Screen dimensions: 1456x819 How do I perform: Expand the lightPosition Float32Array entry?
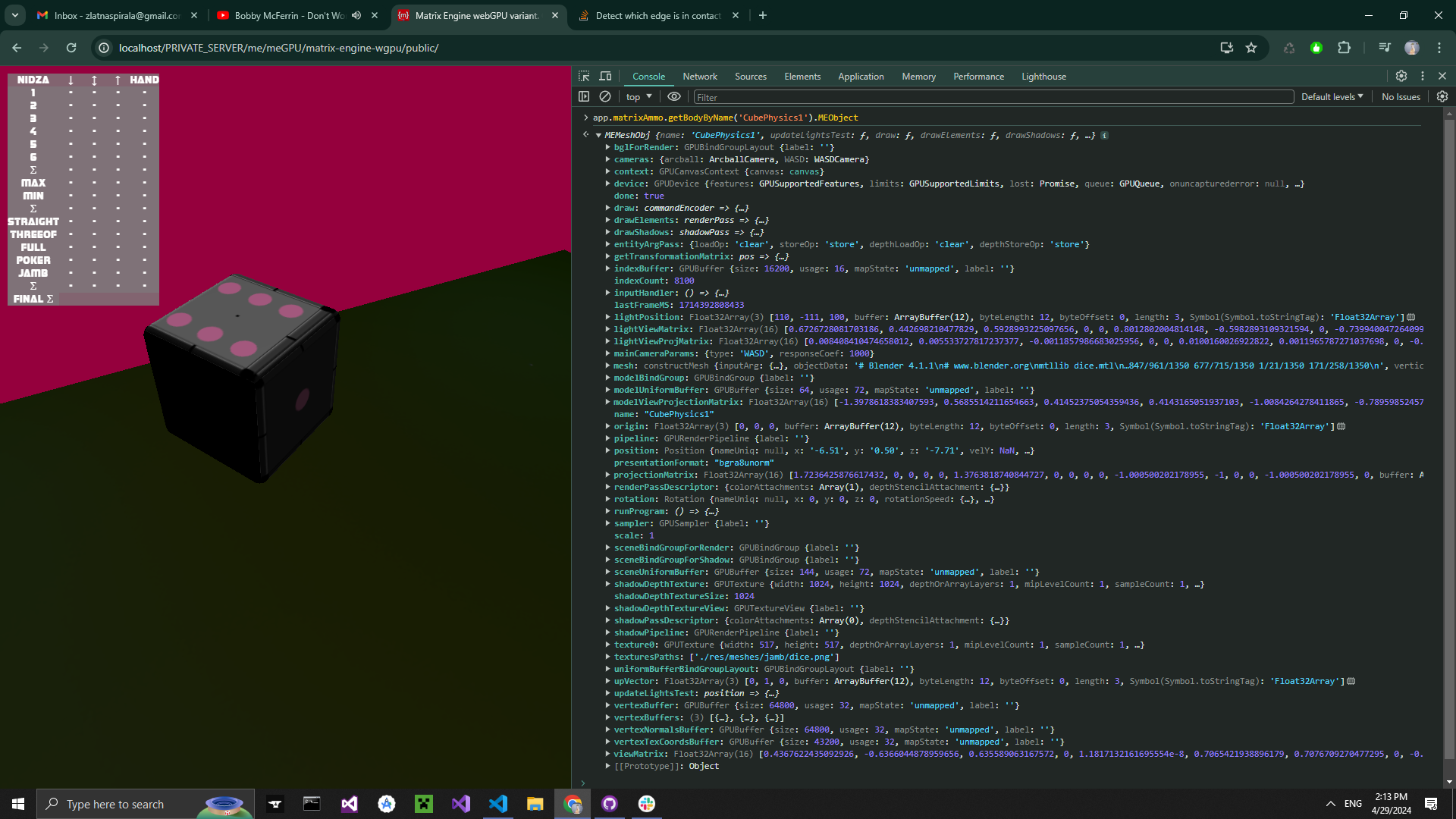pyautogui.click(x=608, y=317)
